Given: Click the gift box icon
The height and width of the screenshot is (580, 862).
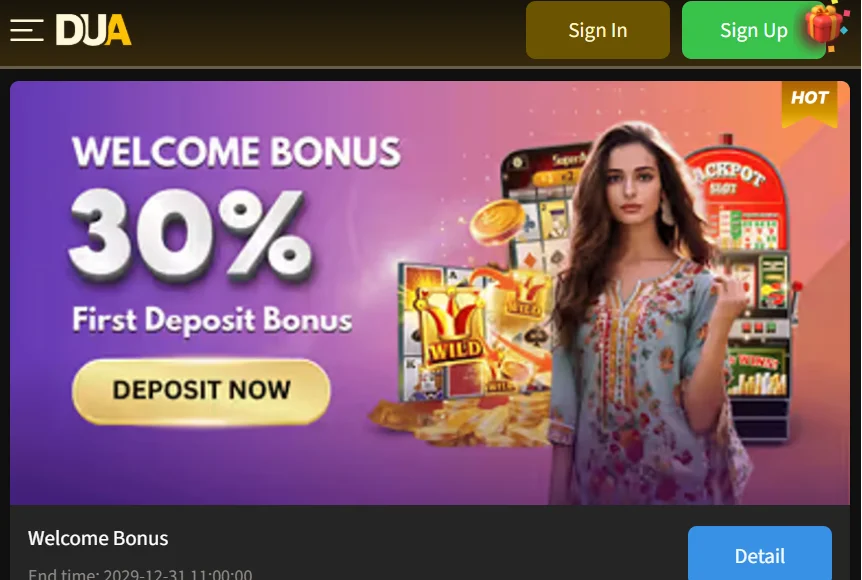Looking at the screenshot, I should tap(825, 25).
